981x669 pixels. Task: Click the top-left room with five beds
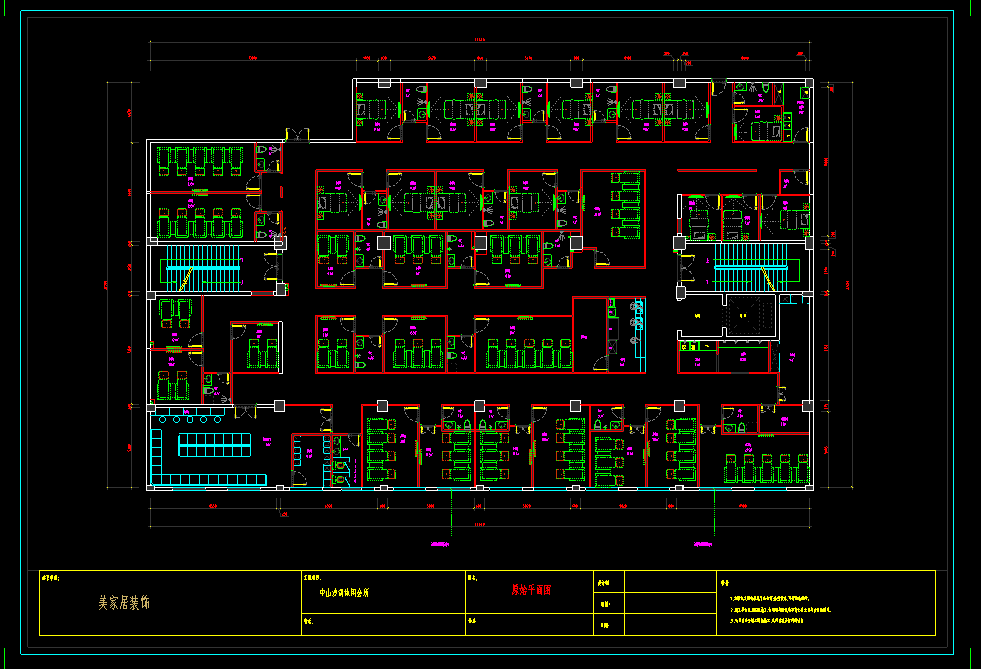198,165
